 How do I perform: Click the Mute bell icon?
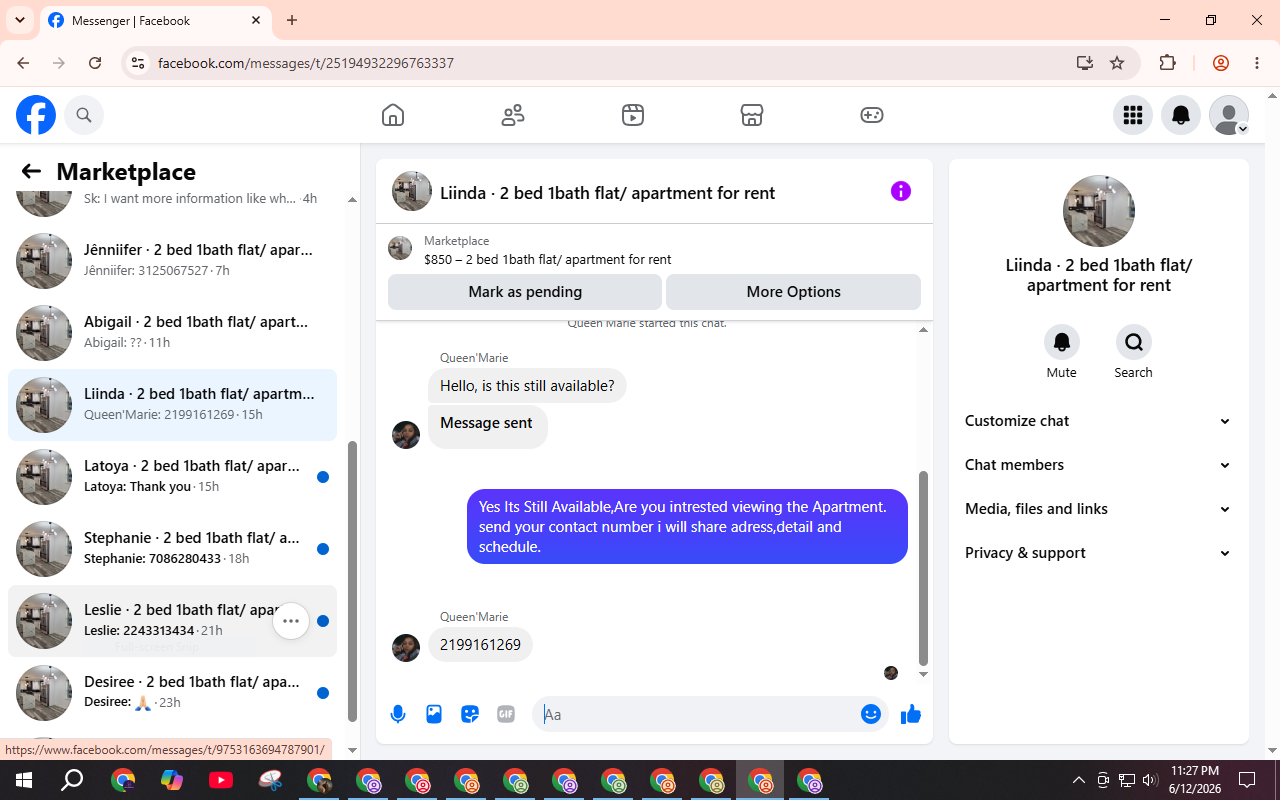1062,342
